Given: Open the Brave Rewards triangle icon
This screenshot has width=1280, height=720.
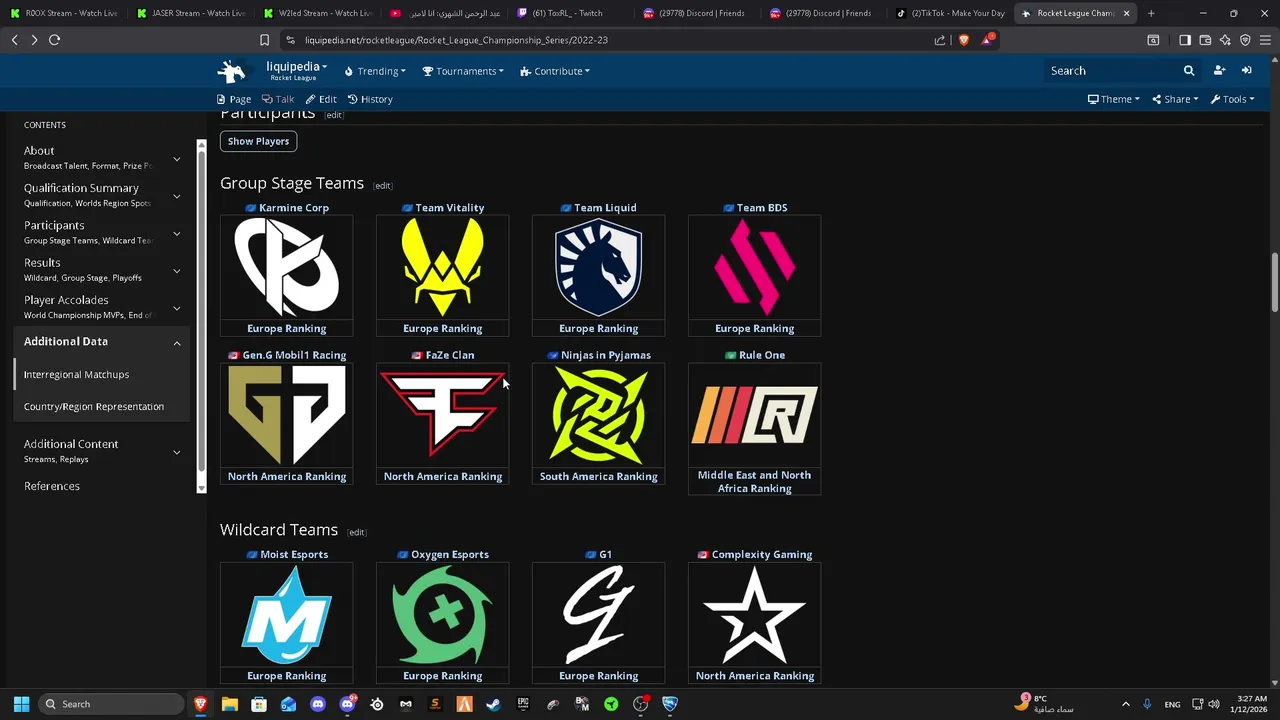Looking at the screenshot, I should pyautogui.click(x=987, y=40).
